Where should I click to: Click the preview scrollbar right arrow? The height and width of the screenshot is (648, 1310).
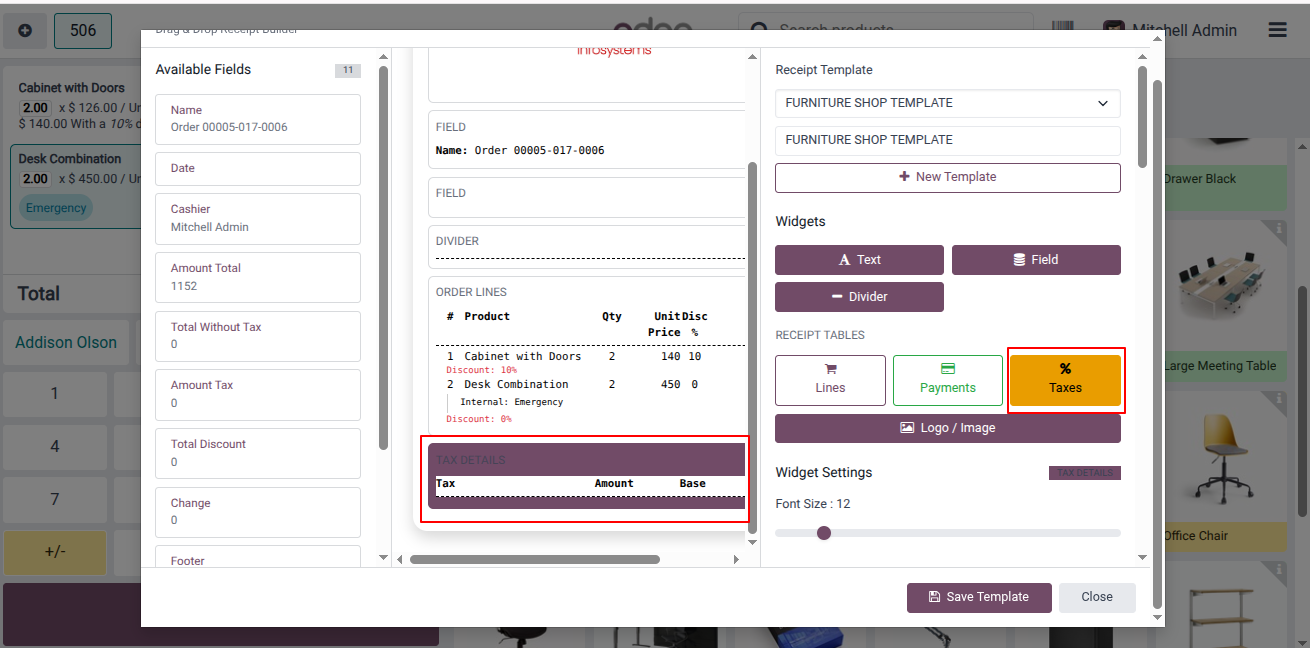click(737, 559)
